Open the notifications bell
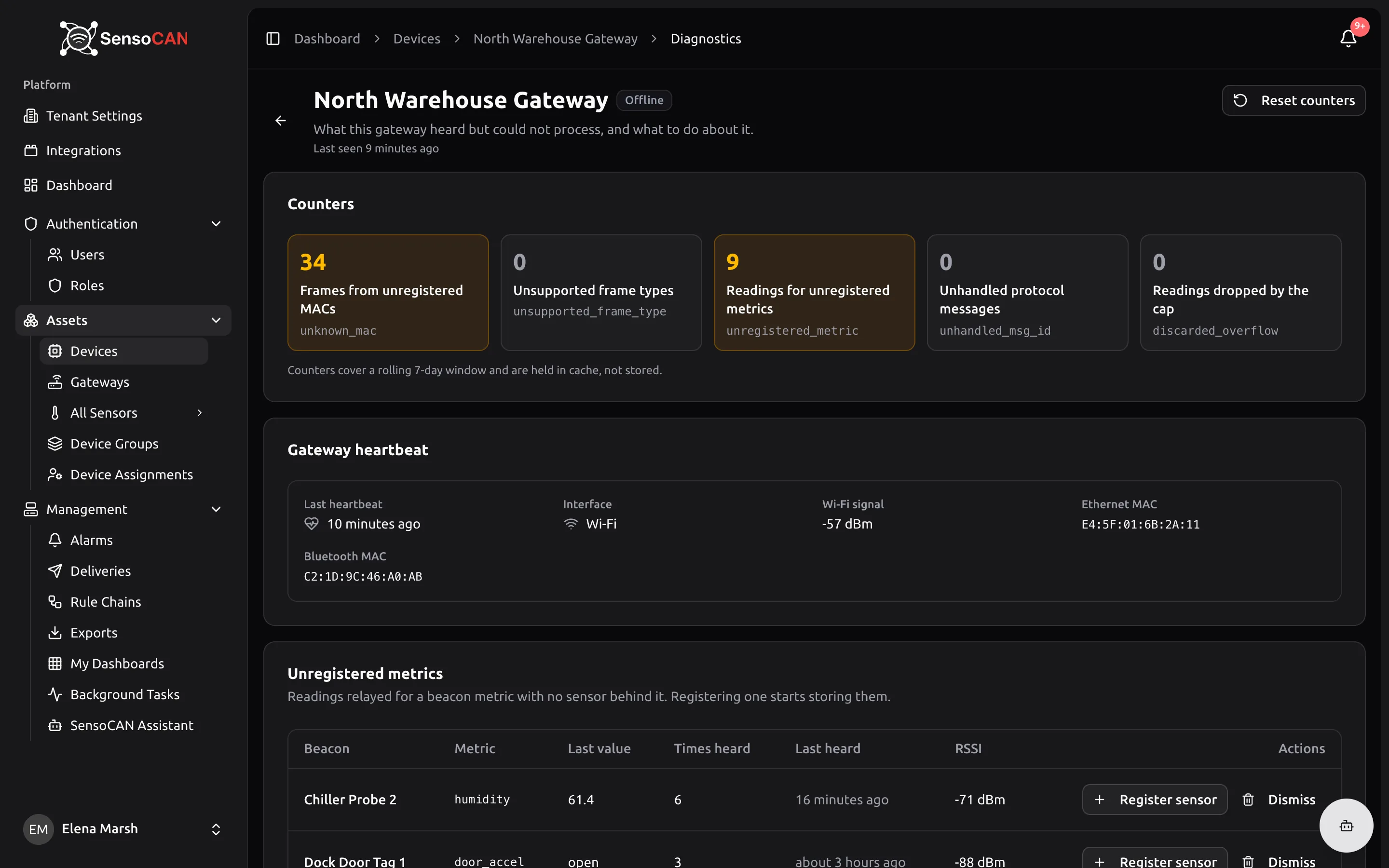Screen dimensions: 1389x868 (x=1348, y=39)
